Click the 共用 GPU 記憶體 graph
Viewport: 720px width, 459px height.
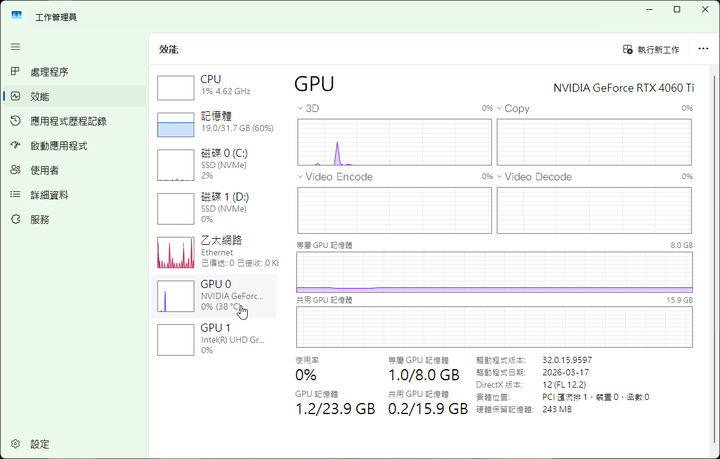point(495,327)
